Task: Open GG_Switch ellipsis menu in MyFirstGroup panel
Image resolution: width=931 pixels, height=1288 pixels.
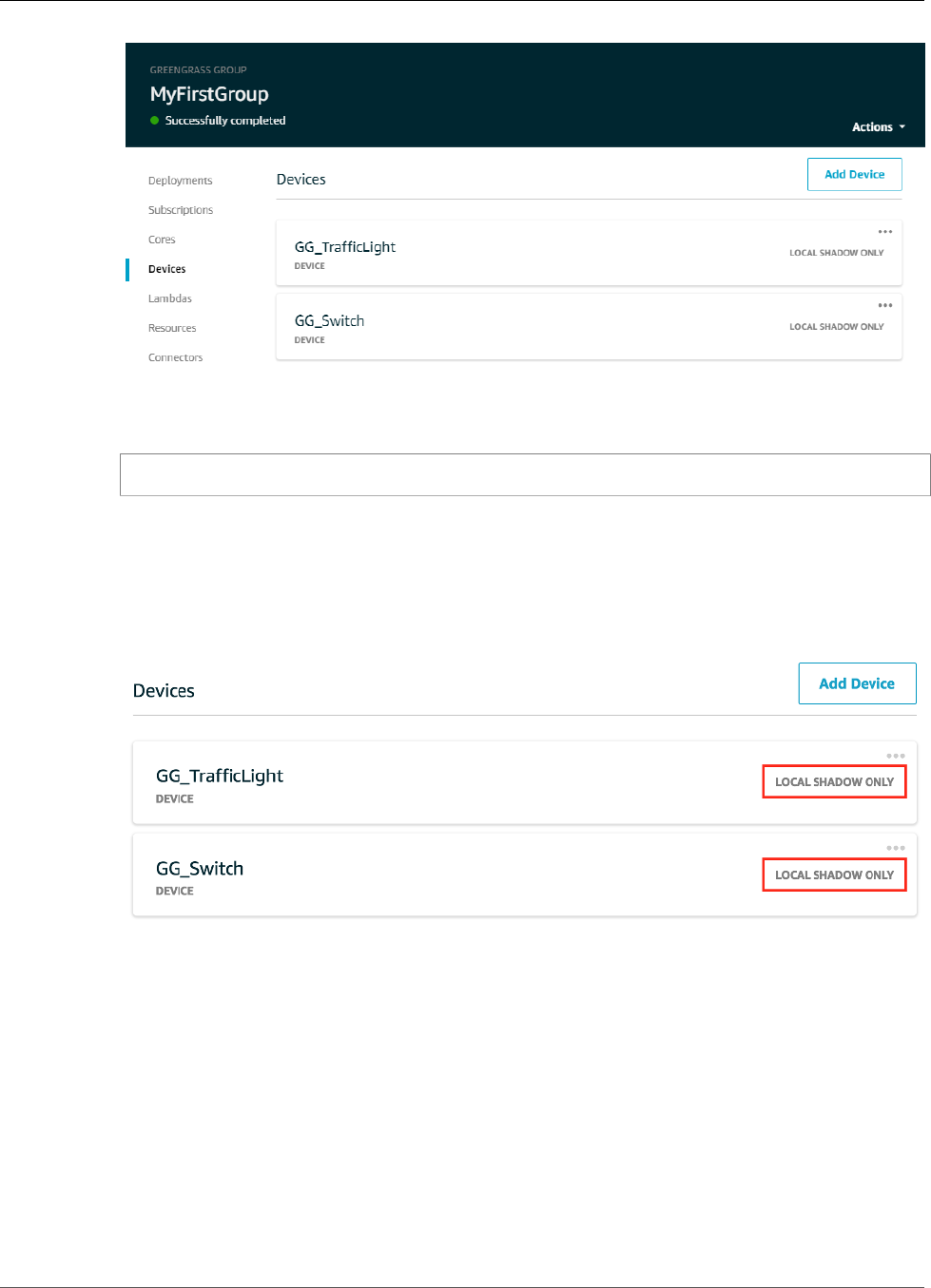Action: tap(885, 305)
